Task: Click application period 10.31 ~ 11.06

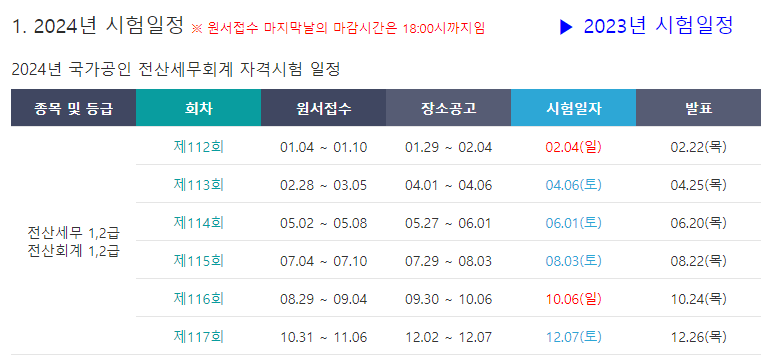Action: coord(324,337)
